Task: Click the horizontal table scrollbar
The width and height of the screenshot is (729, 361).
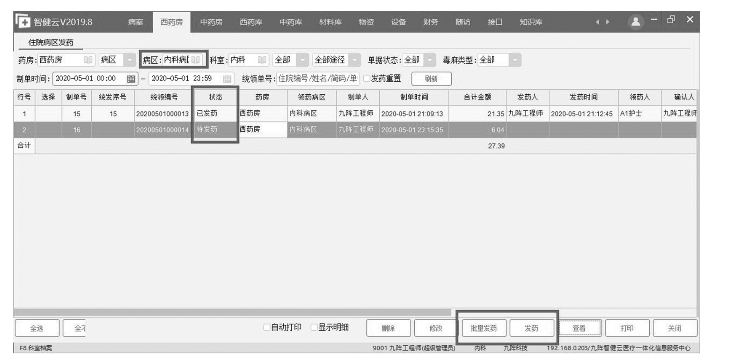Action: coord(232,313)
